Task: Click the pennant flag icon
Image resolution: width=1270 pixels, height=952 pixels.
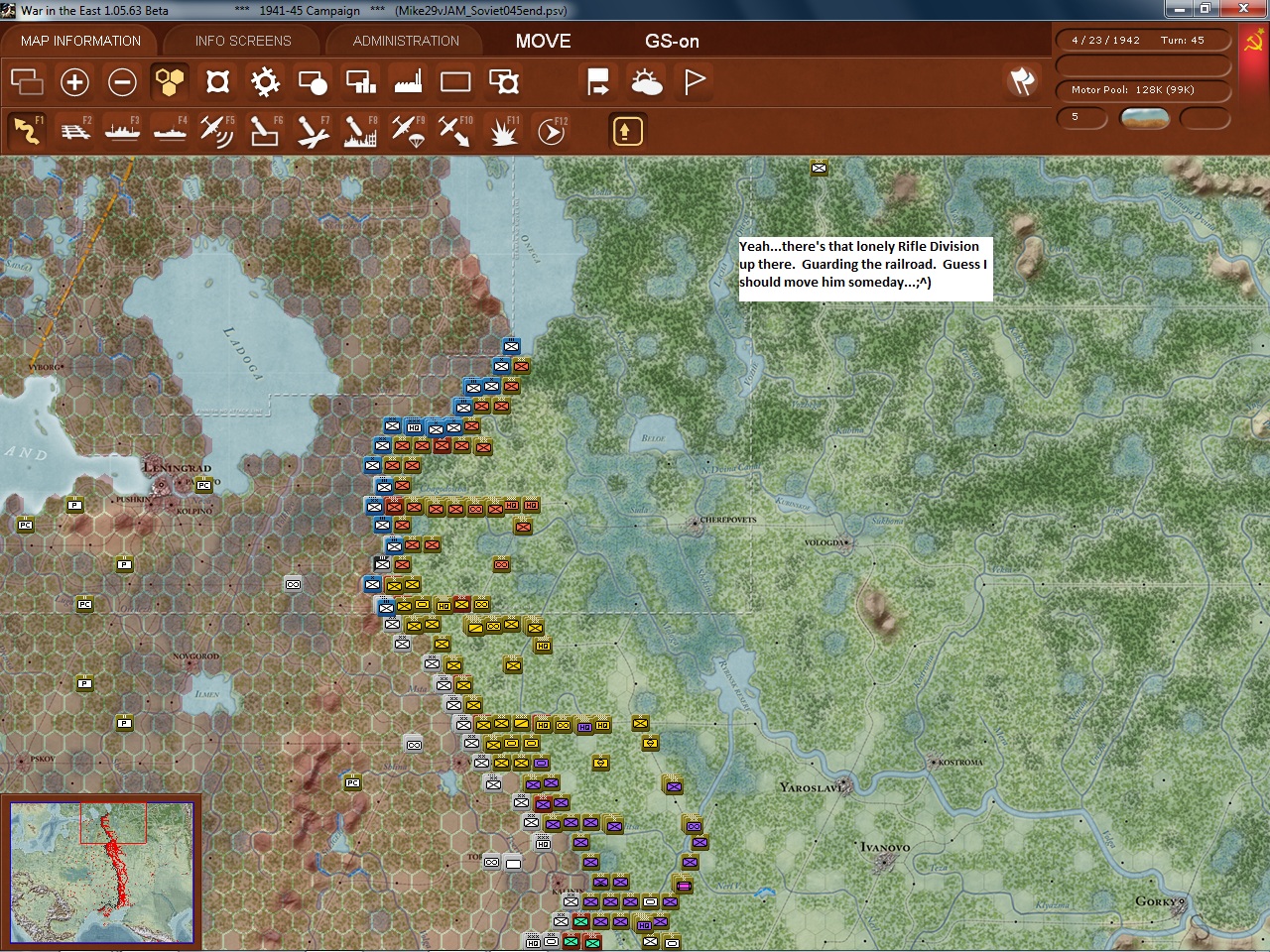Action: (695, 81)
